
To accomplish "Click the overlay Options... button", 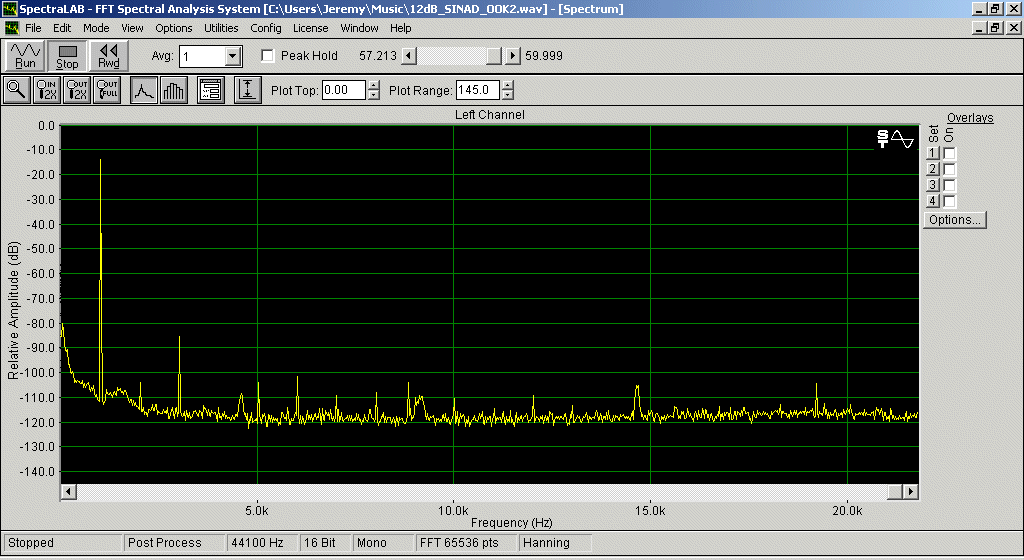I will click(955, 220).
